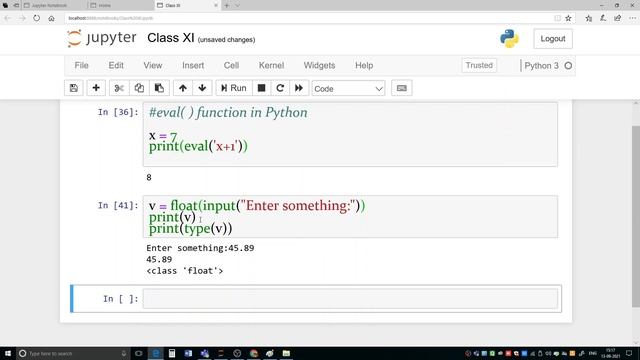The height and width of the screenshot is (360, 640).
Task: Rename the notebook title Class XI
Action: (171, 38)
